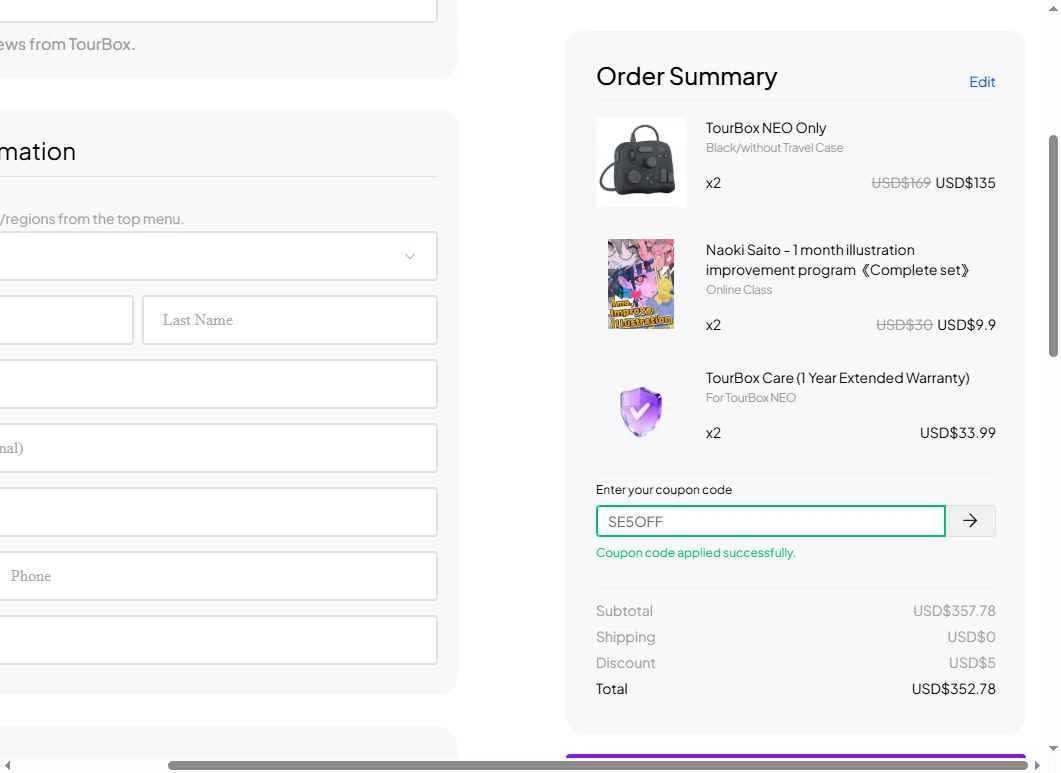Viewport: 1061px width, 773px height.
Task: Click 'Coupon code applied successfully' message
Action: 696,552
